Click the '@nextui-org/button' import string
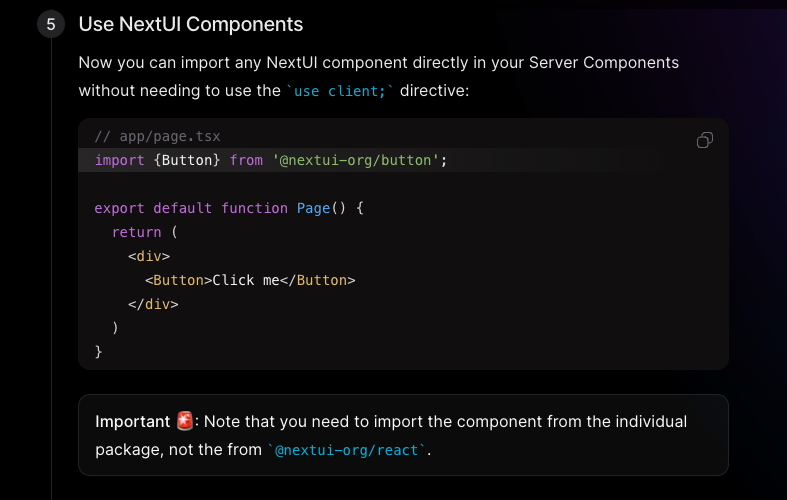Screen dimensions: 787x500 355,160
